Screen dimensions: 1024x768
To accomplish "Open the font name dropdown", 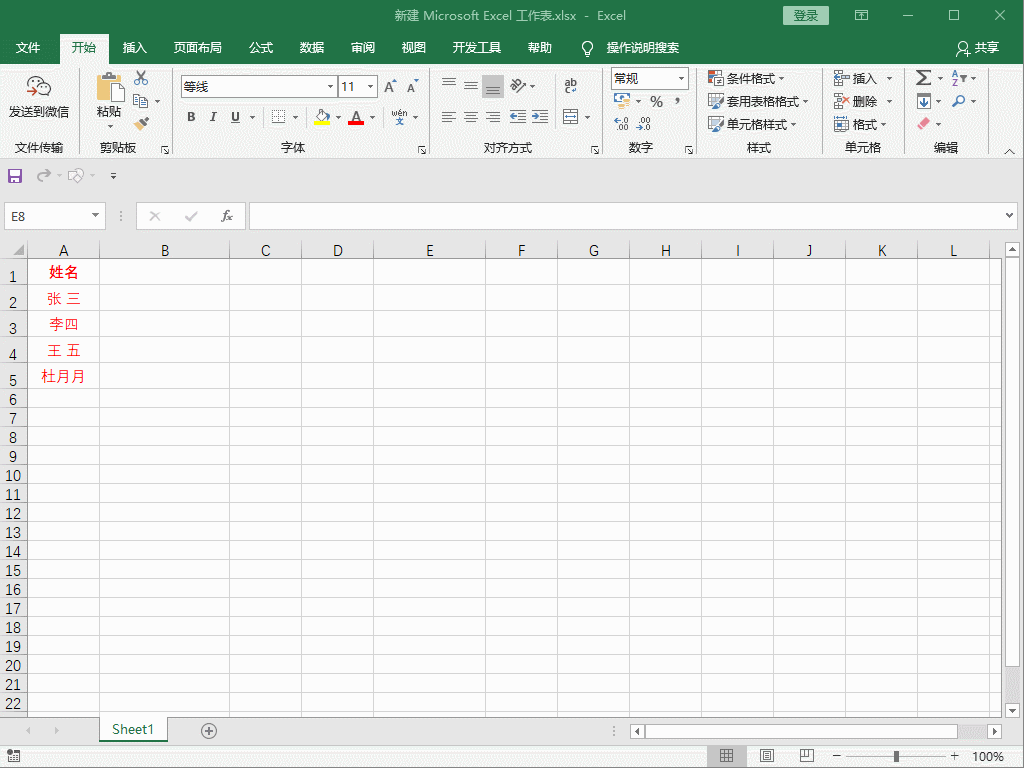I will pos(330,87).
